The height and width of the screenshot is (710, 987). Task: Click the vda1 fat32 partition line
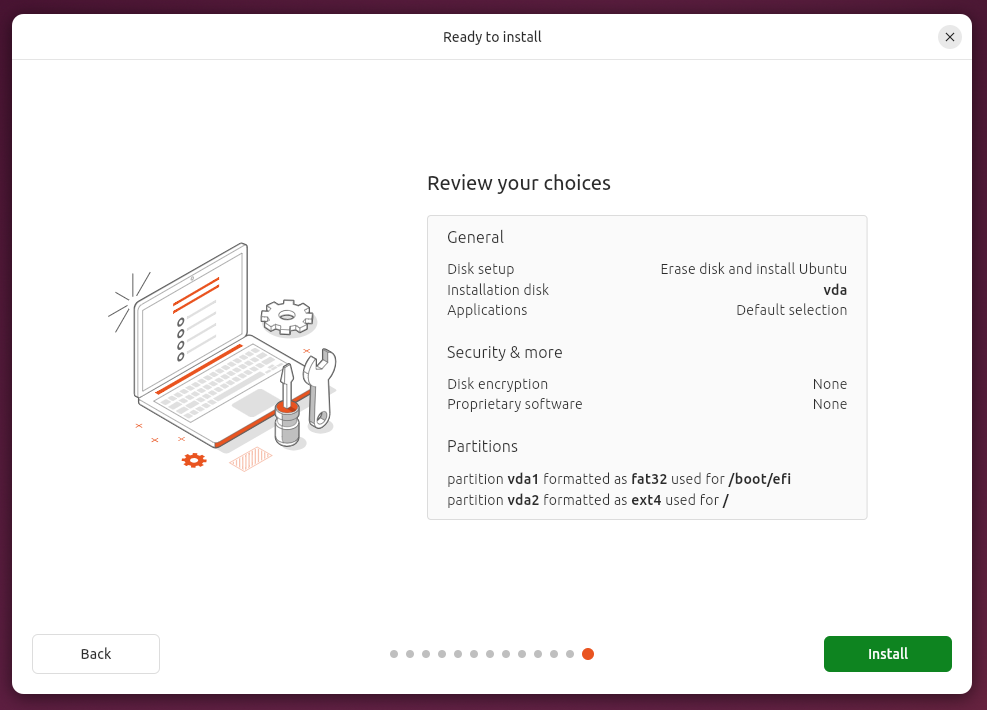tap(618, 479)
